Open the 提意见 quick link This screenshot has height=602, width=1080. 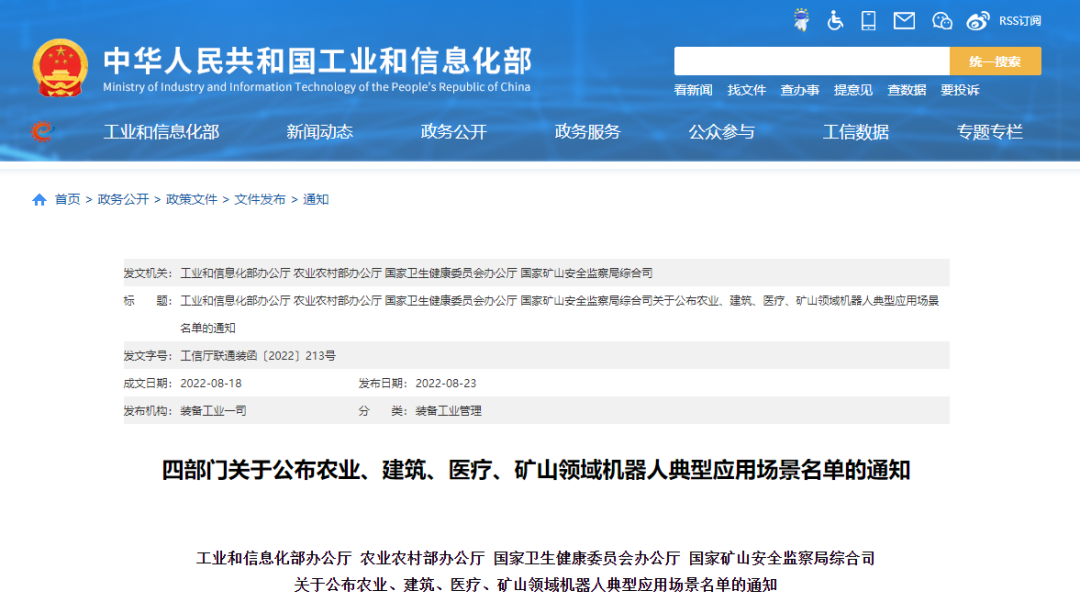click(853, 90)
